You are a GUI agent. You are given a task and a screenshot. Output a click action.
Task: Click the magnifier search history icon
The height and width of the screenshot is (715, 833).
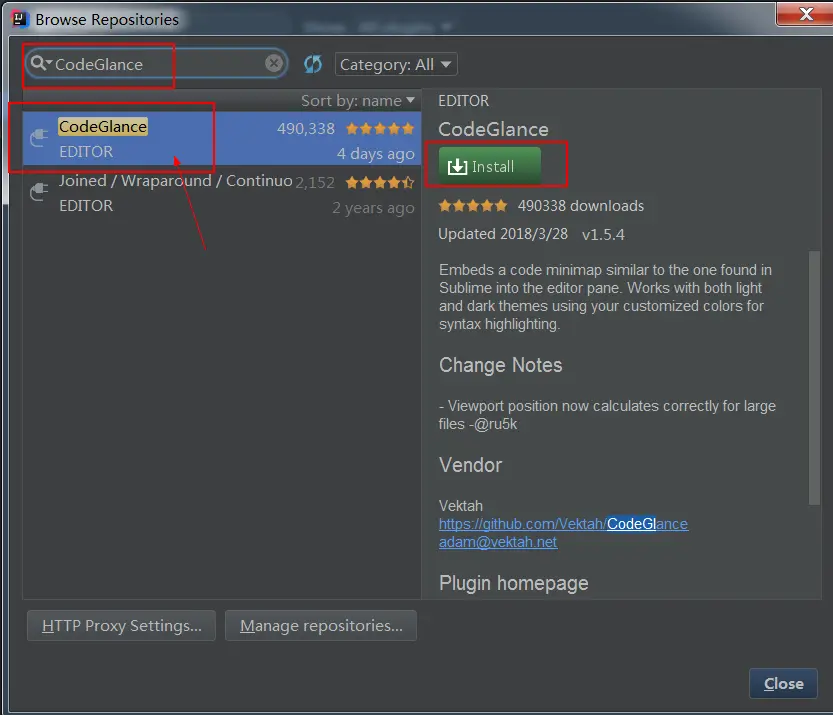(40, 63)
